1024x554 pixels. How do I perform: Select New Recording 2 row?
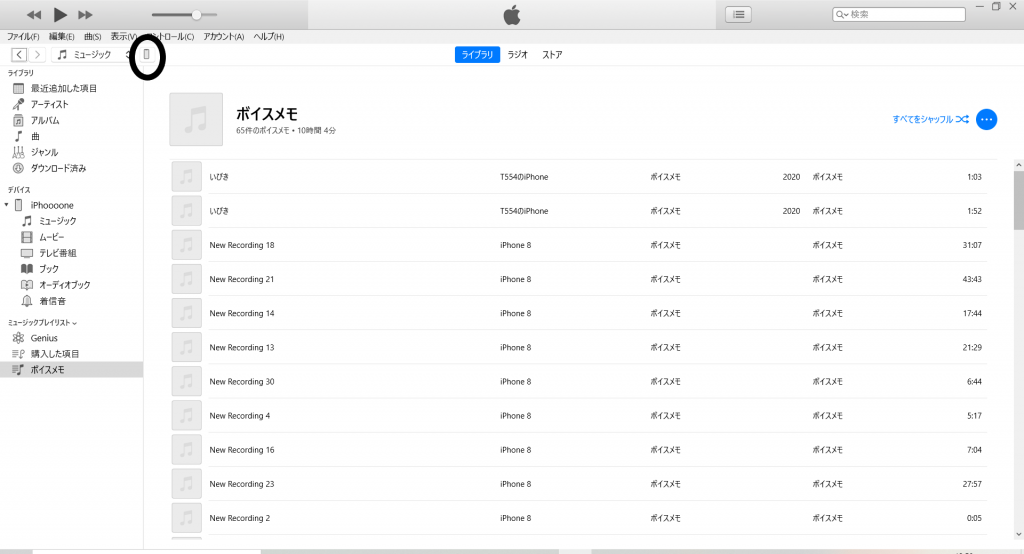[x=579, y=518]
